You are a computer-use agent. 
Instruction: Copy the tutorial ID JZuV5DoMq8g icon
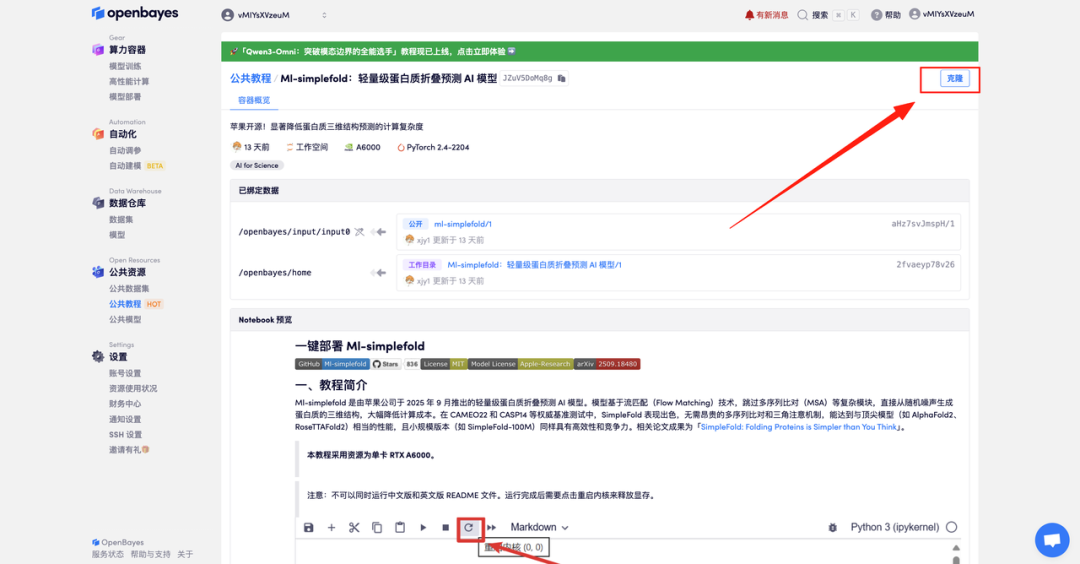coord(562,78)
